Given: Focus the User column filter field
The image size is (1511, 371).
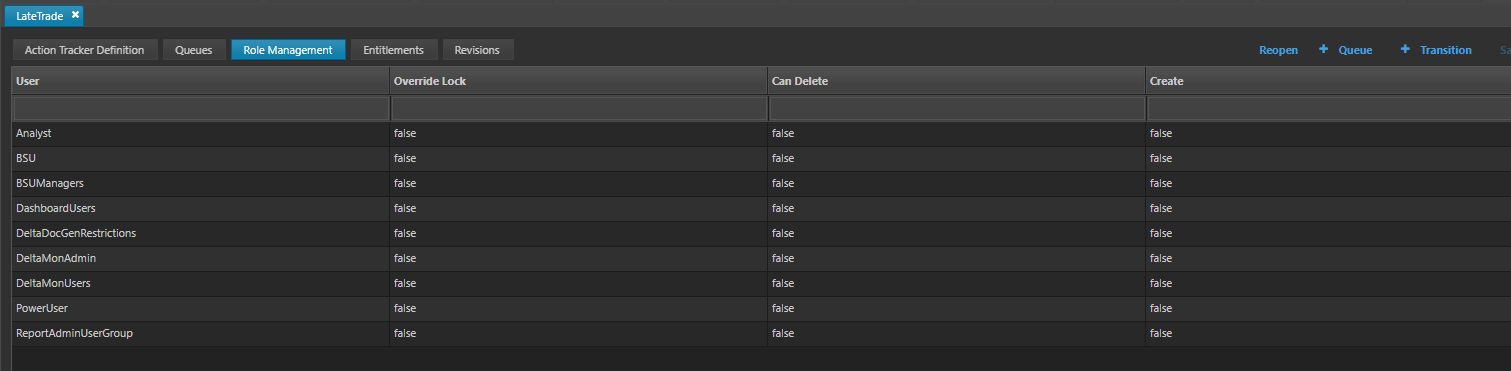Looking at the screenshot, I should (x=201, y=108).
